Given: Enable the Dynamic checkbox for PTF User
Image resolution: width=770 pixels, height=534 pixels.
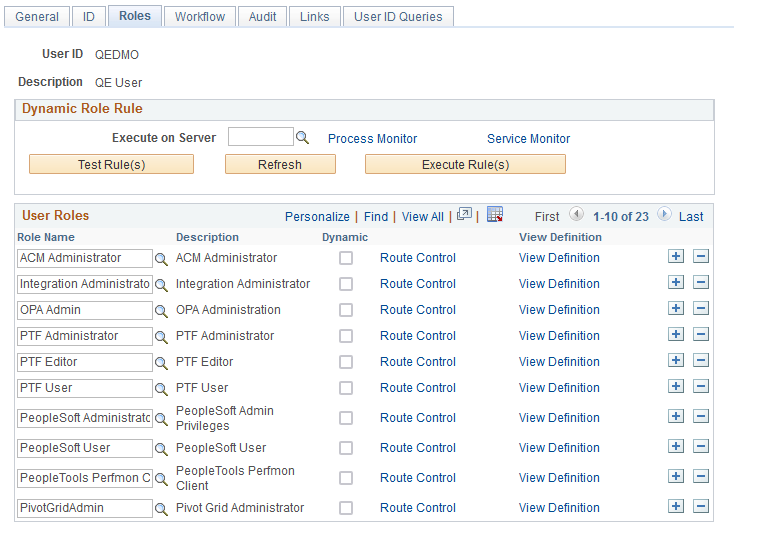Looking at the screenshot, I should pos(346,388).
